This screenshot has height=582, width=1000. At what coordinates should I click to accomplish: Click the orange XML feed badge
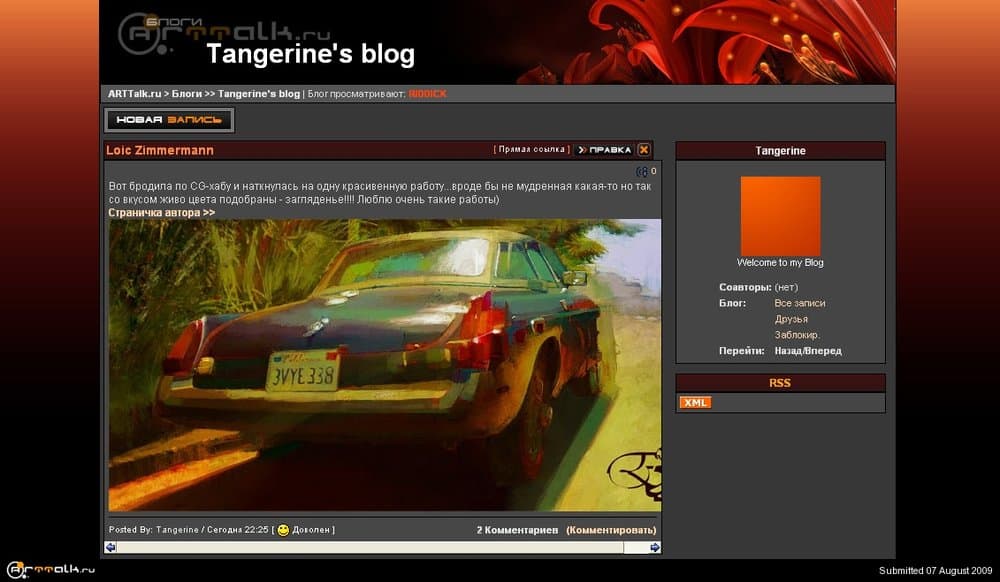point(695,402)
